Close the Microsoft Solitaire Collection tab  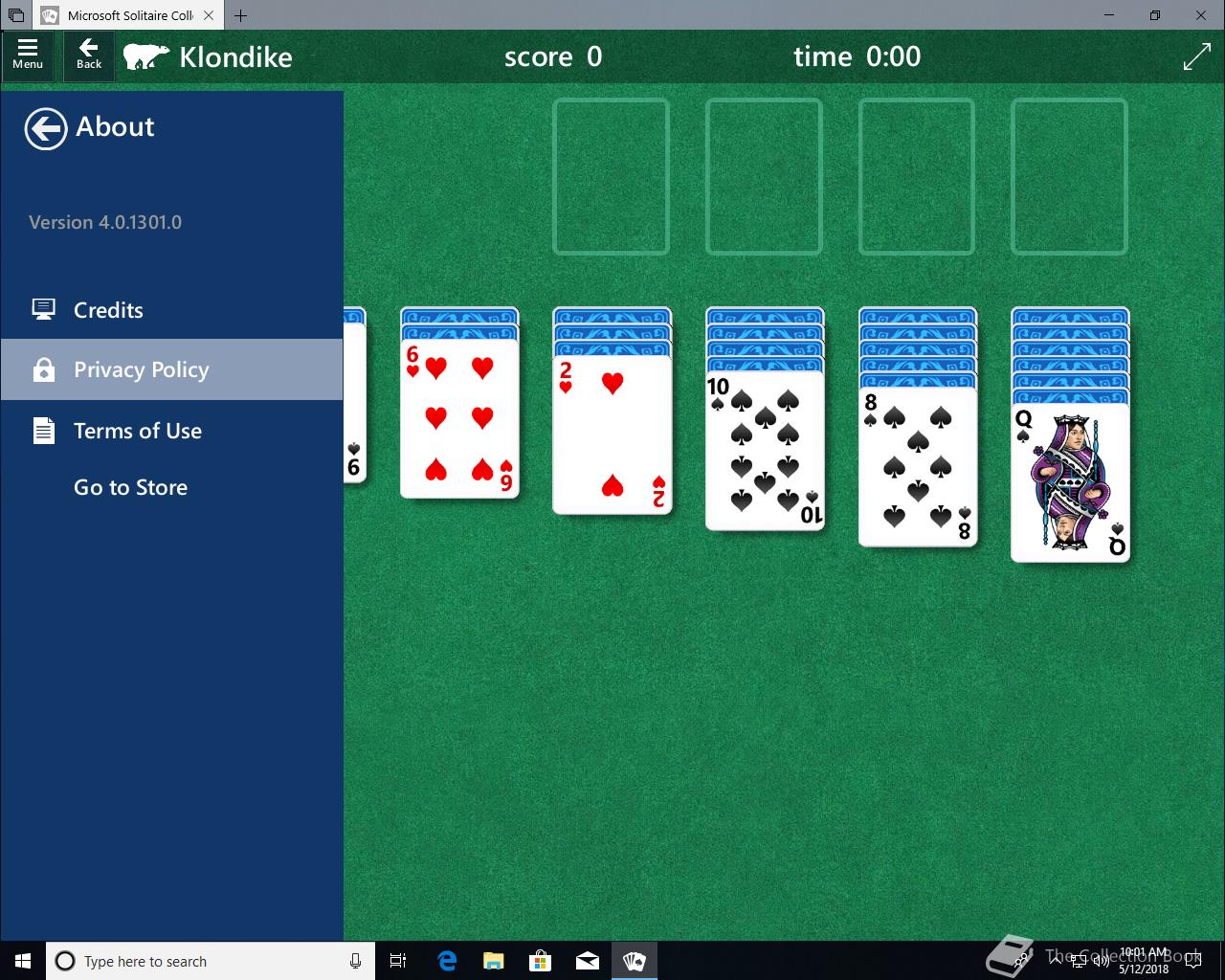click(x=209, y=15)
